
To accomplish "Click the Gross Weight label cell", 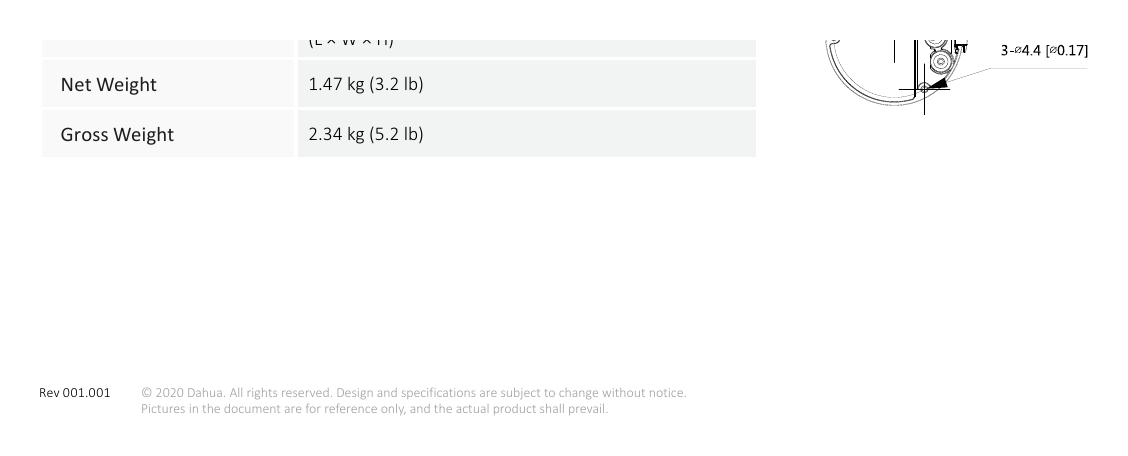I will pyautogui.click(x=168, y=134).
